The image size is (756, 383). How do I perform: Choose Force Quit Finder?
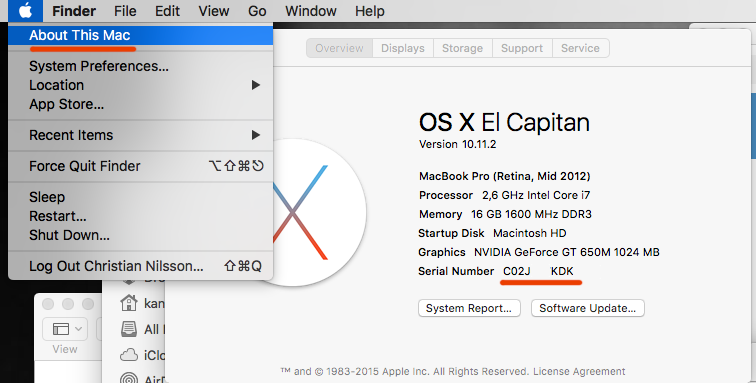pos(140,166)
